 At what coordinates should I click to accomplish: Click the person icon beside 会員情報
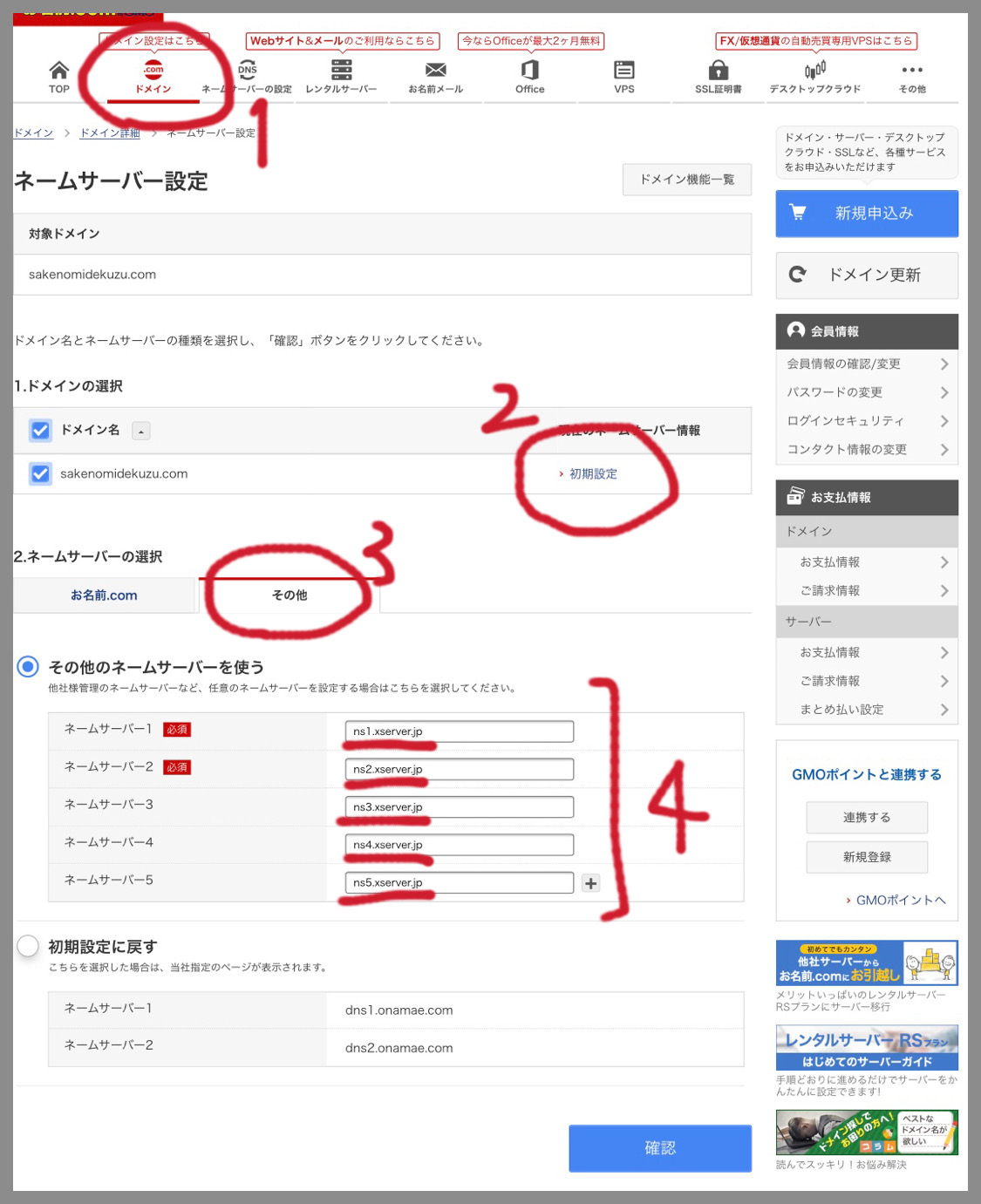tap(795, 330)
